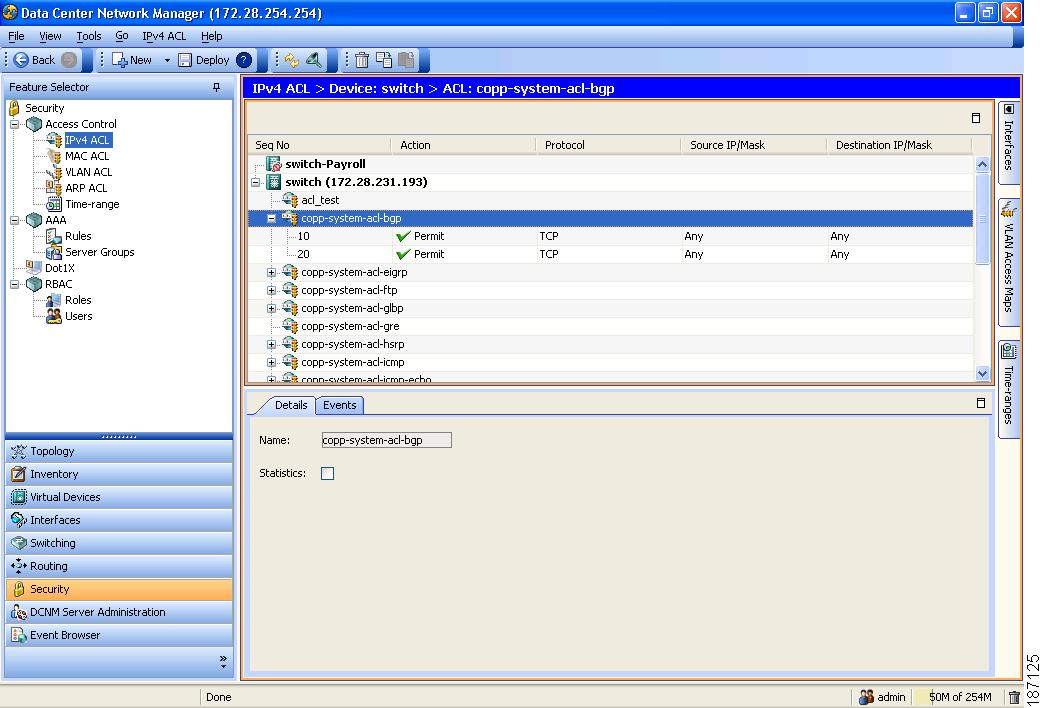Image resolution: width=1044 pixels, height=708 pixels.
Task: Pin the Feature Selector panel
Action: (x=217, y=88)
